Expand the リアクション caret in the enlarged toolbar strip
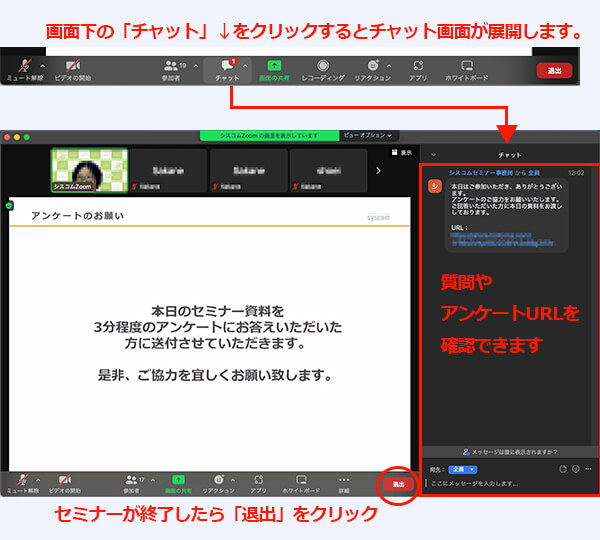 tap(389, 66)
